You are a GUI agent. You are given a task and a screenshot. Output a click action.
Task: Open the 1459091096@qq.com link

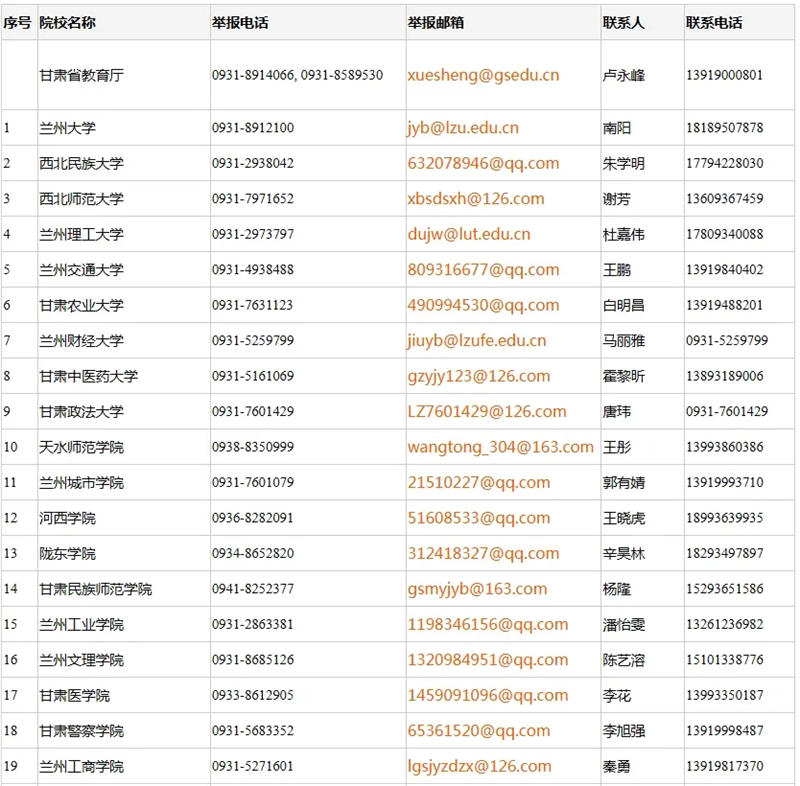click(488, 695)
